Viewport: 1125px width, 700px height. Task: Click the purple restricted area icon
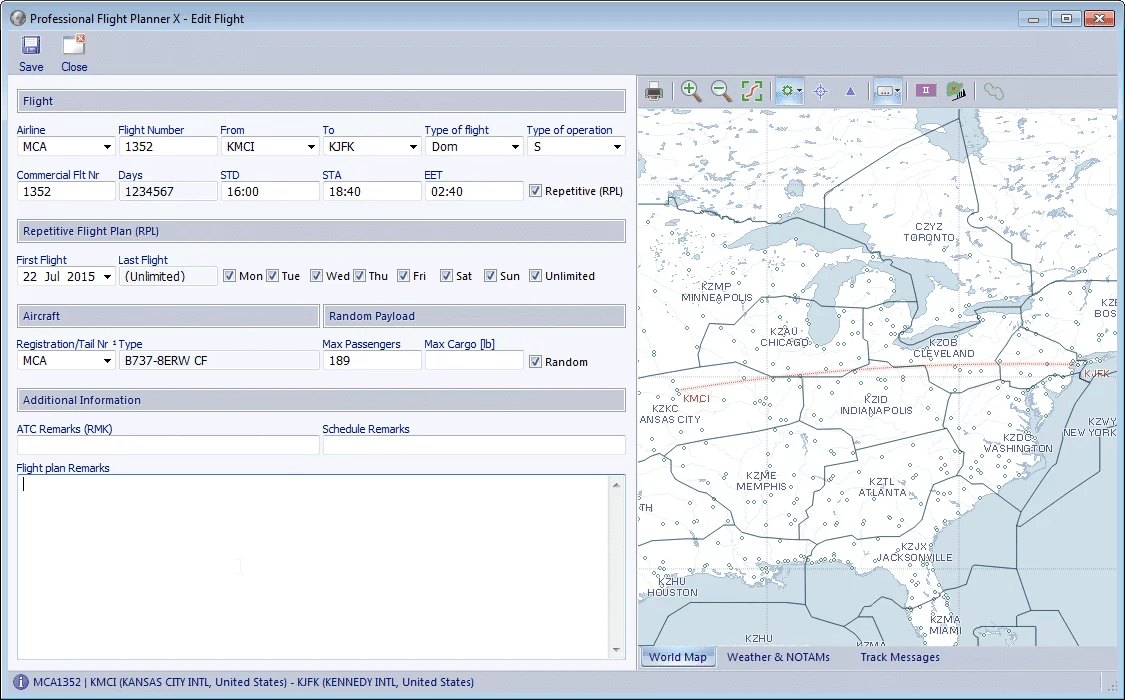pyautogui.click(x=925, y=90)
